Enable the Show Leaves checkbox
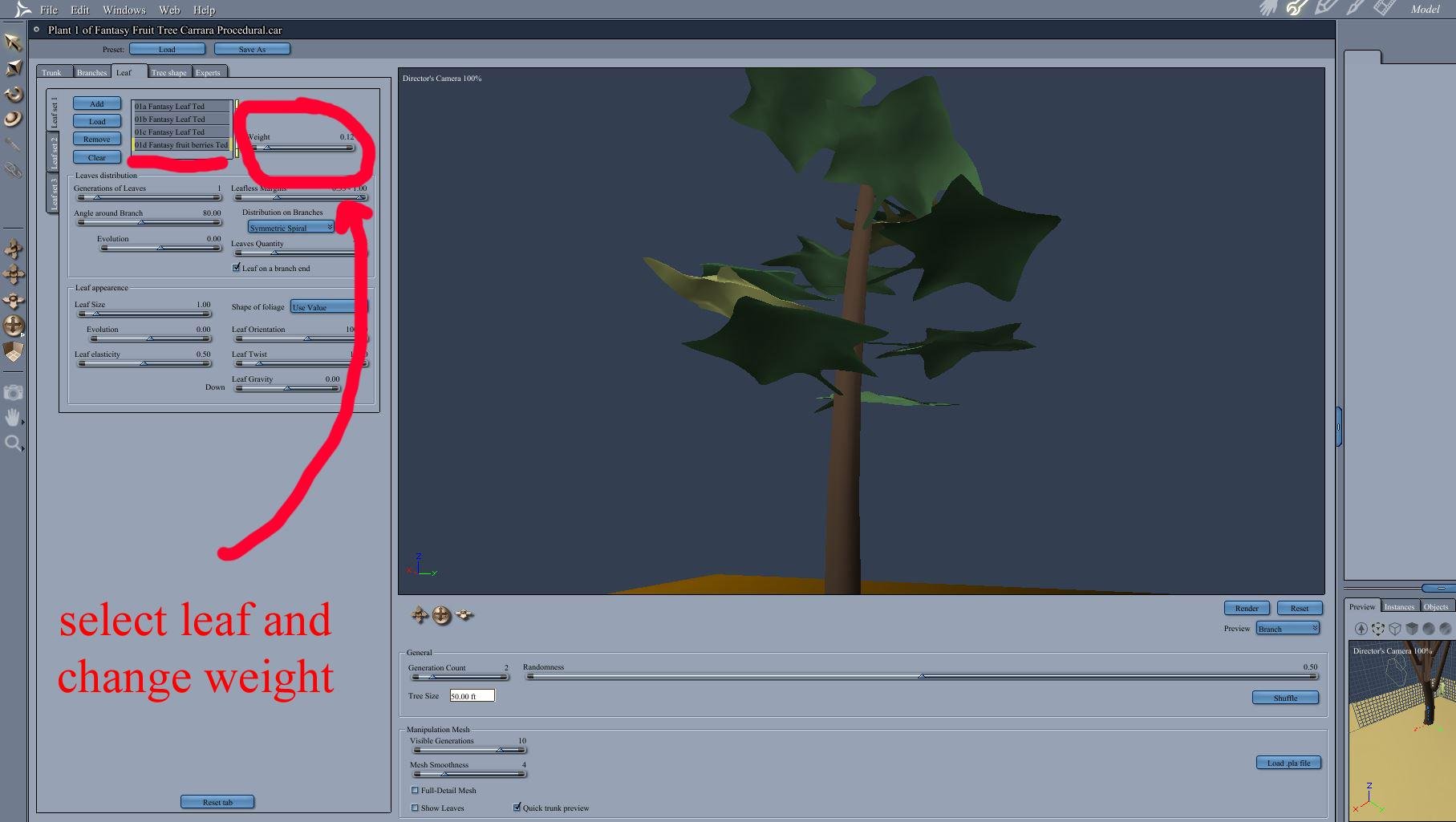 pyautogui.click(x=415, y=808)
